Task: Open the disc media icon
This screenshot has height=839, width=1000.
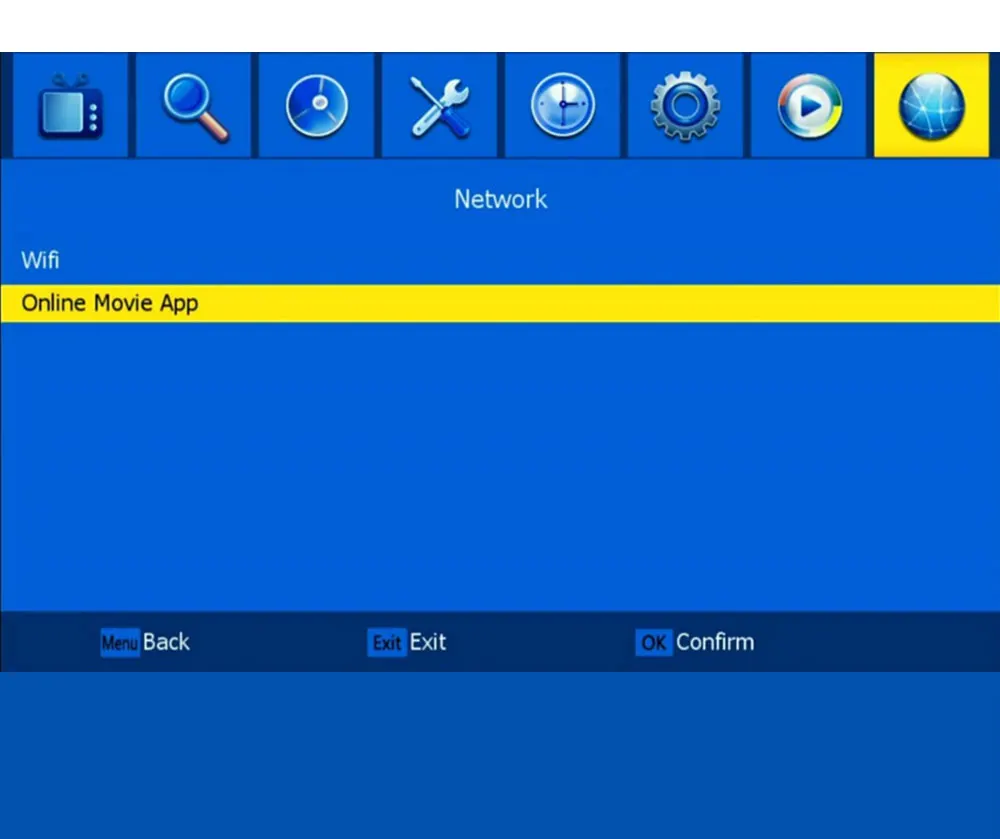Action: 316,105
